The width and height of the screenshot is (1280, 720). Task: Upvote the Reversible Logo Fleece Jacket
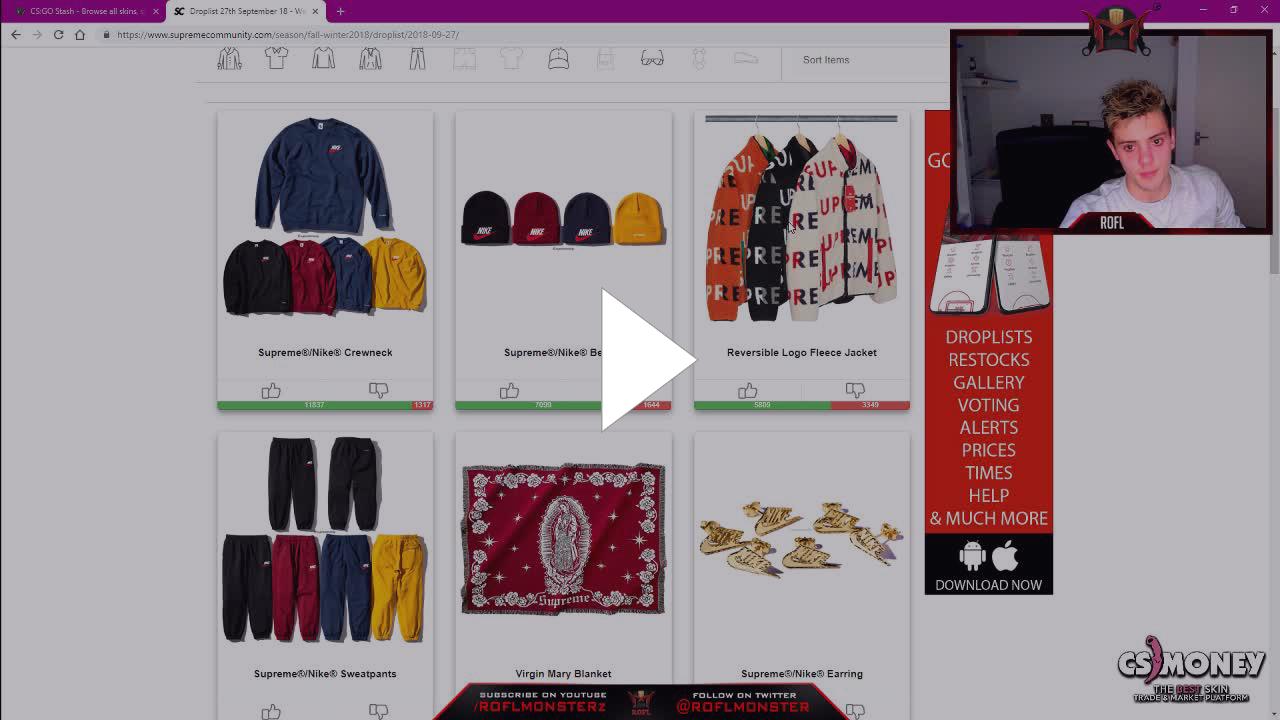pyautogui.click(x=748, y=390)
